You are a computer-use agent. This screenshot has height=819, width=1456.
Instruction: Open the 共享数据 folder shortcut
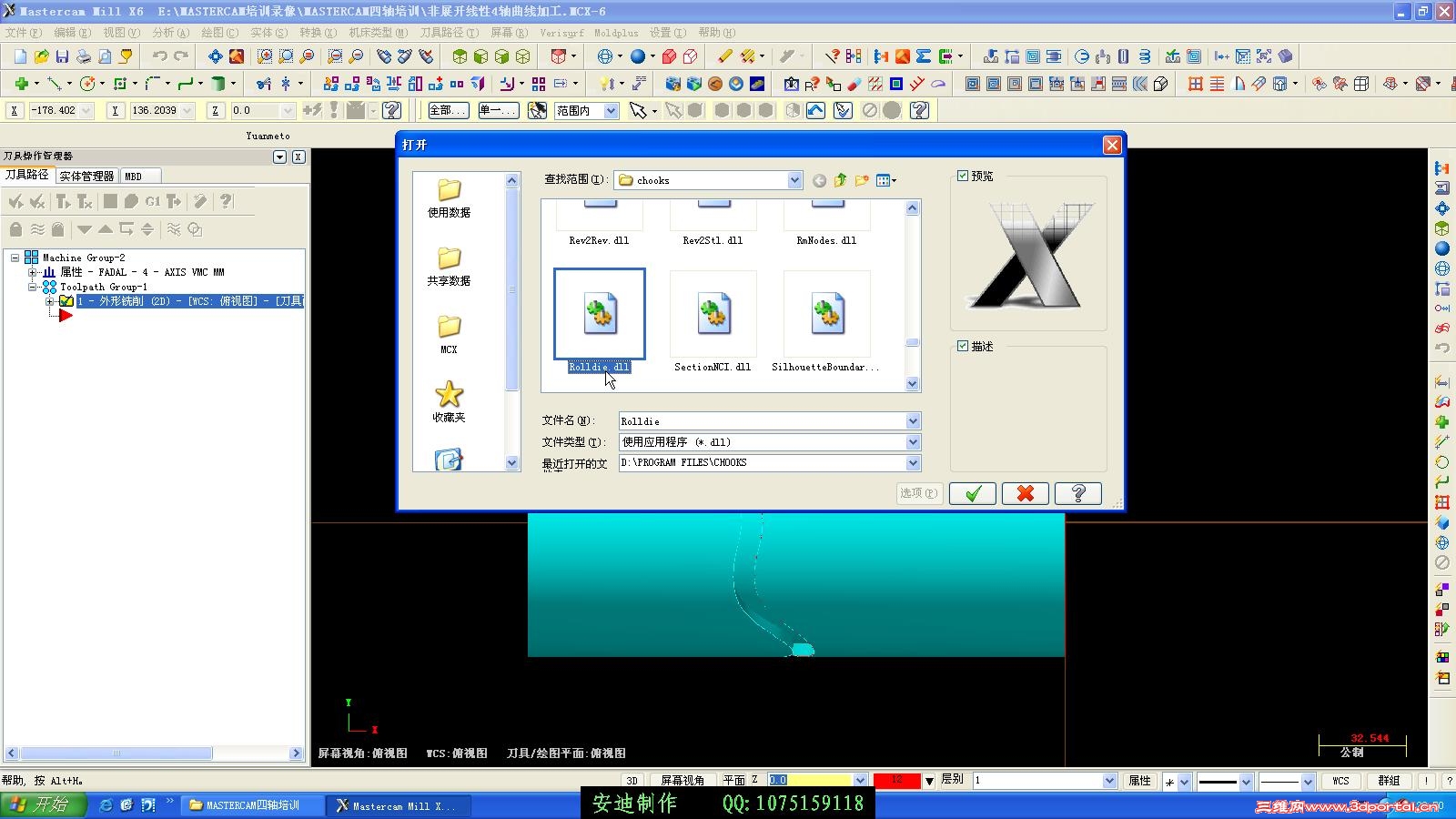449,267
